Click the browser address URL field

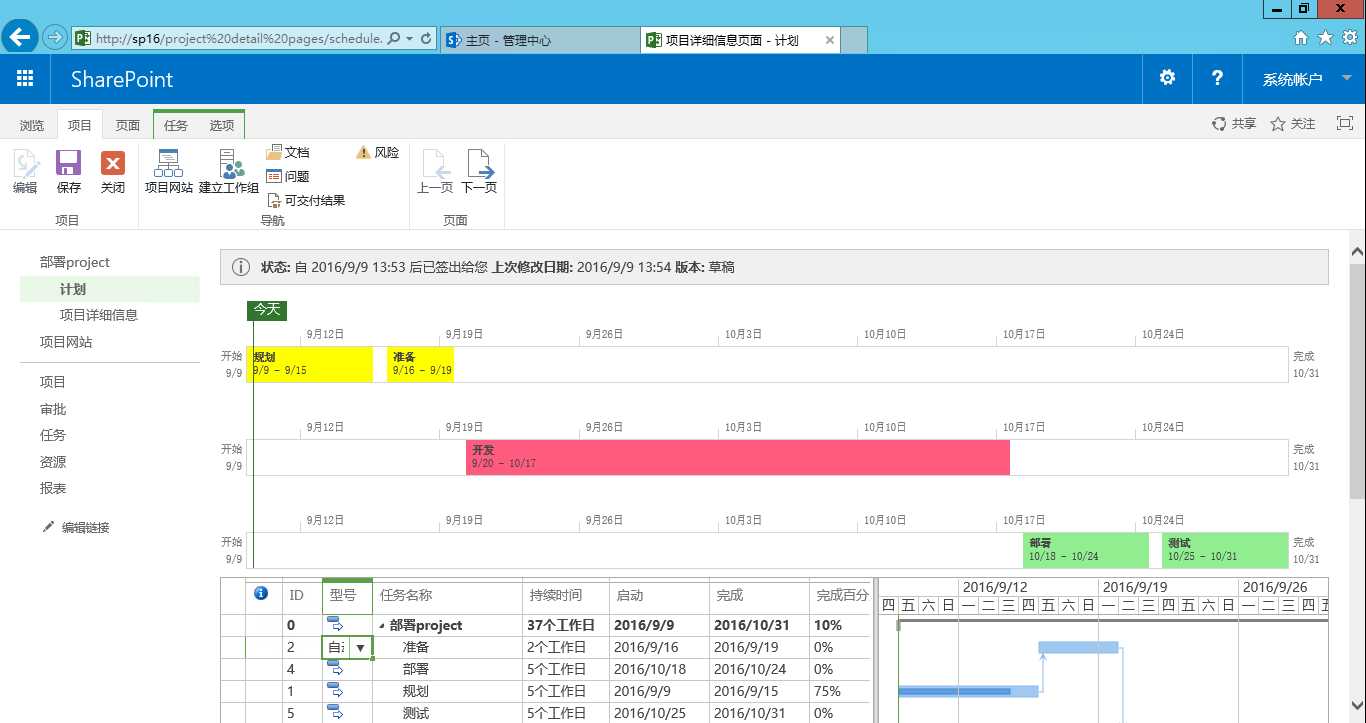(238, 39)
